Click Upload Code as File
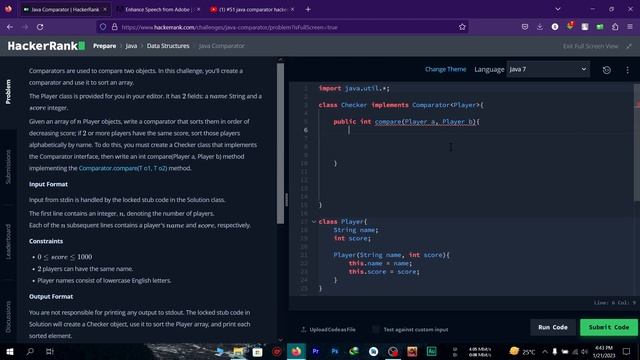The height and width of the screenshot is (360, 640). click(x=328, y=329)
